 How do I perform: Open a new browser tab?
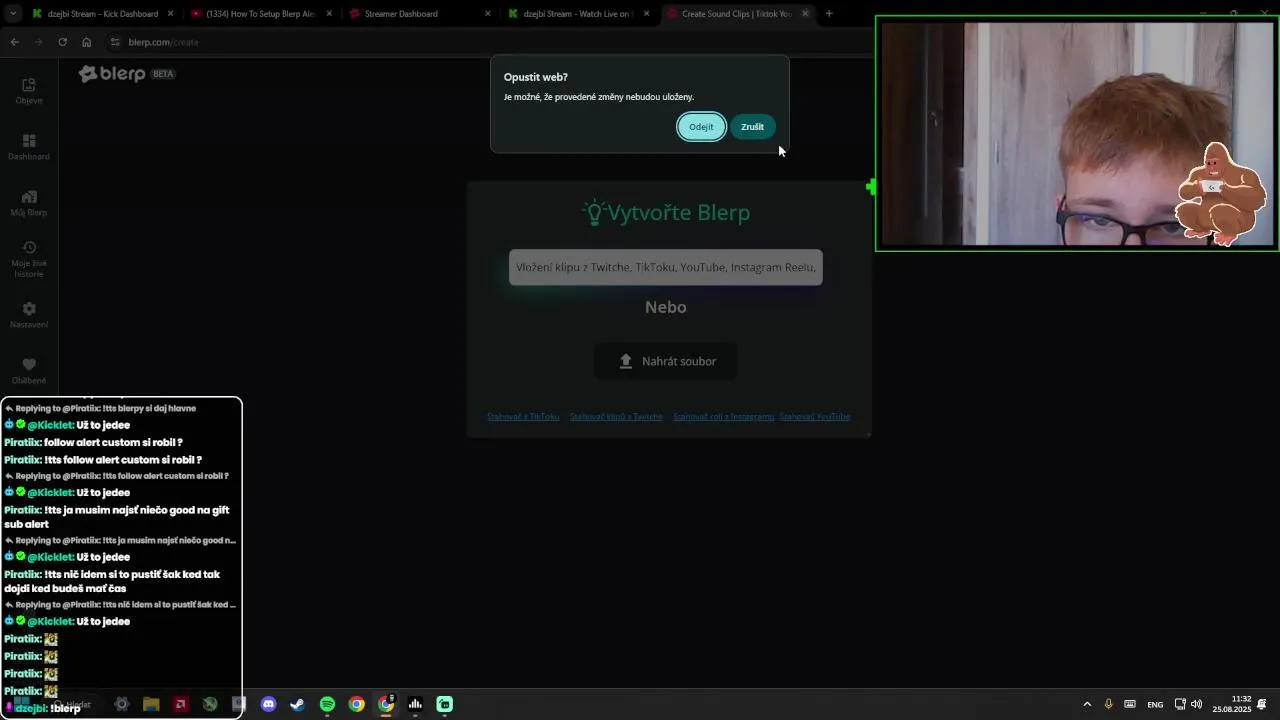click(x=829, y=14)
